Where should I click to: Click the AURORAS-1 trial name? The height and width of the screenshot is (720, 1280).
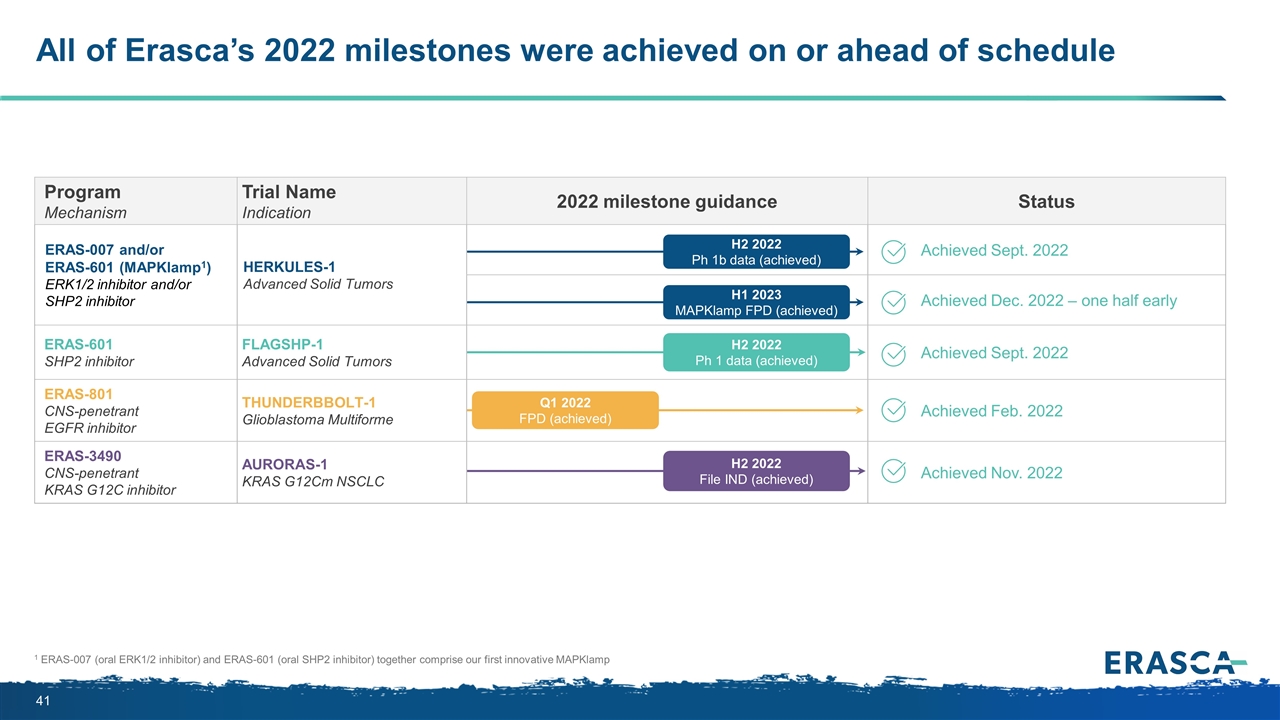click(287, 464)
